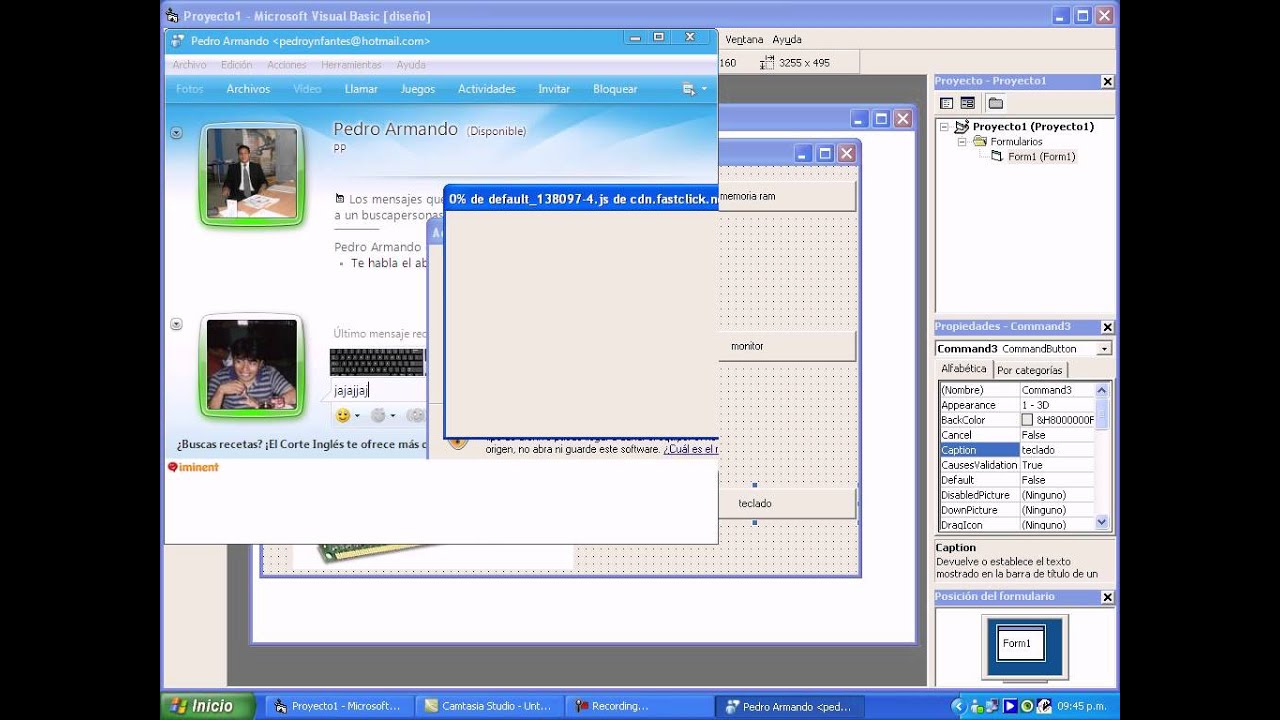
Task: Select the Caption property row
Action: (x=1017, y=450)
